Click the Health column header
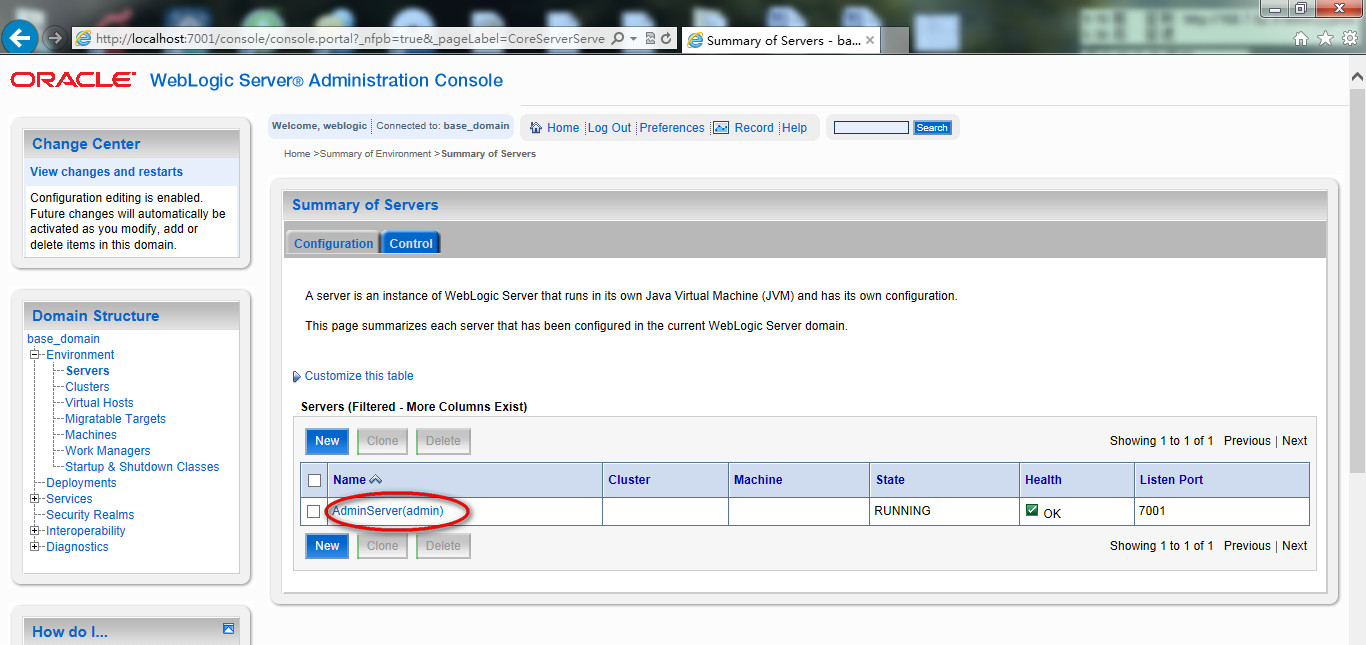Screen dimensions: 1366x645 pyautogui.click(x=1043, y=480)
